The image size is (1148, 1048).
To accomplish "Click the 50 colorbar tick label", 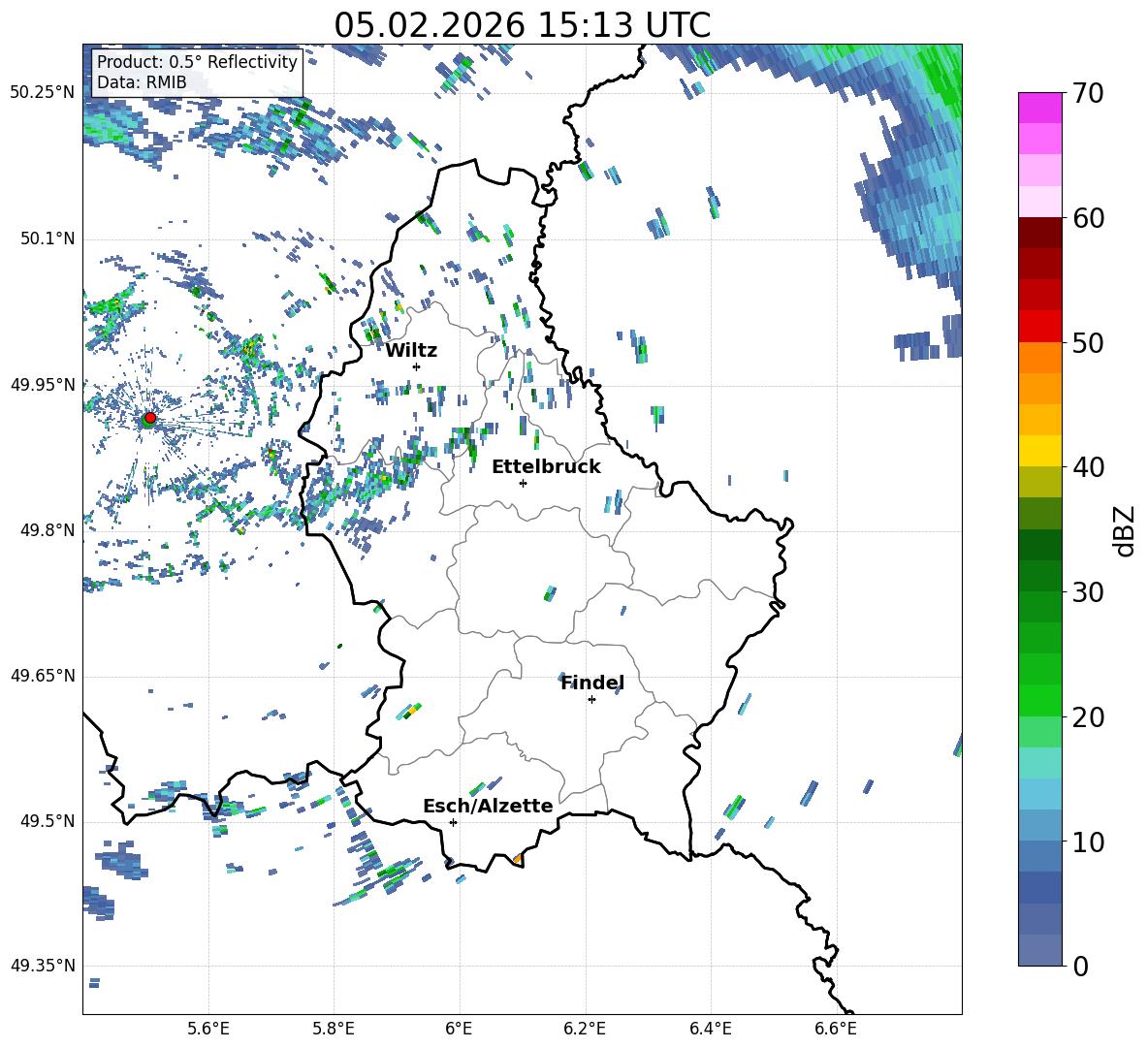I will (1088, 342).
